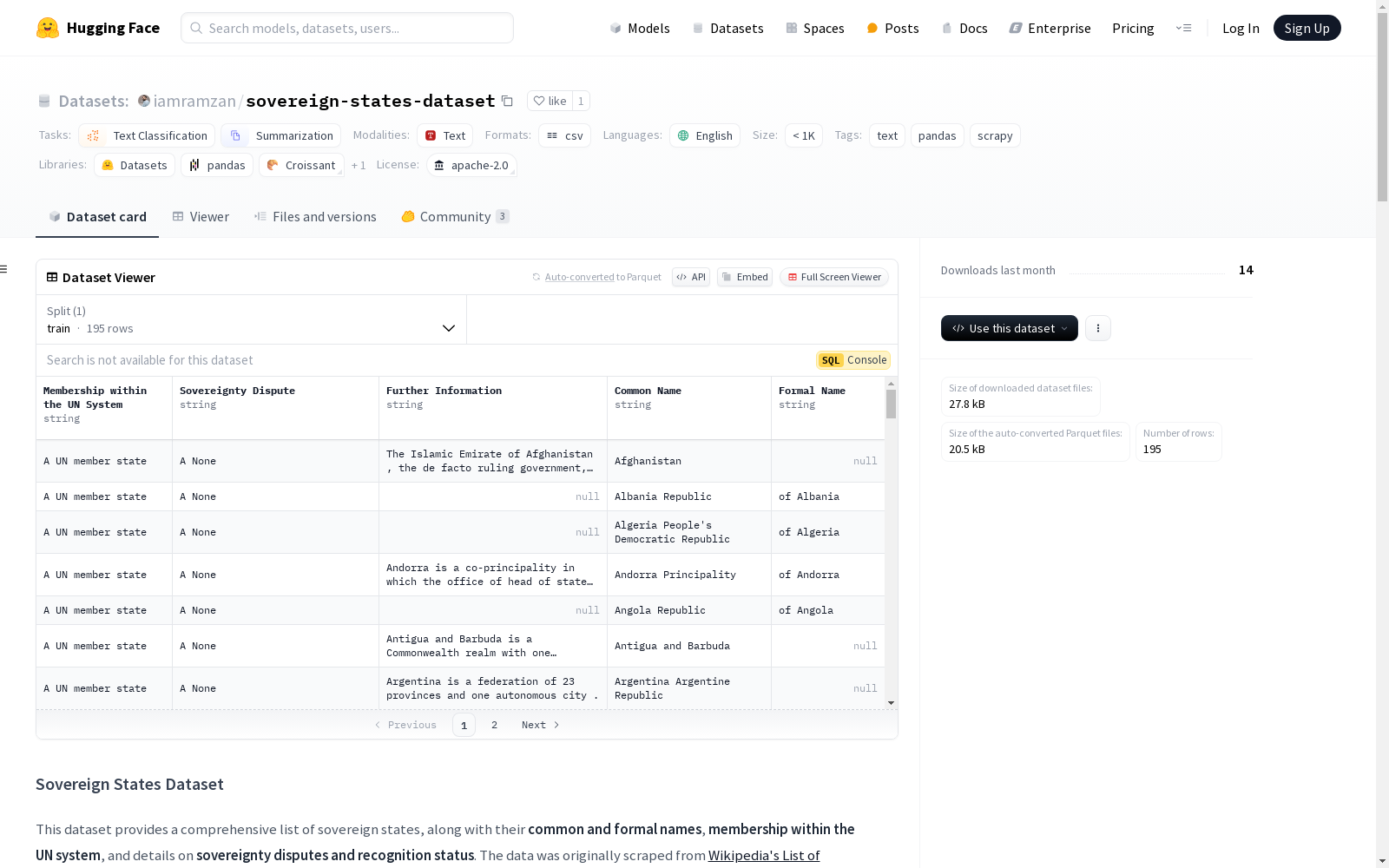The height and width of the screenshot is (868, 1389).
Task: Filter by Summarization task tag
Action: [x=281, y=135]
